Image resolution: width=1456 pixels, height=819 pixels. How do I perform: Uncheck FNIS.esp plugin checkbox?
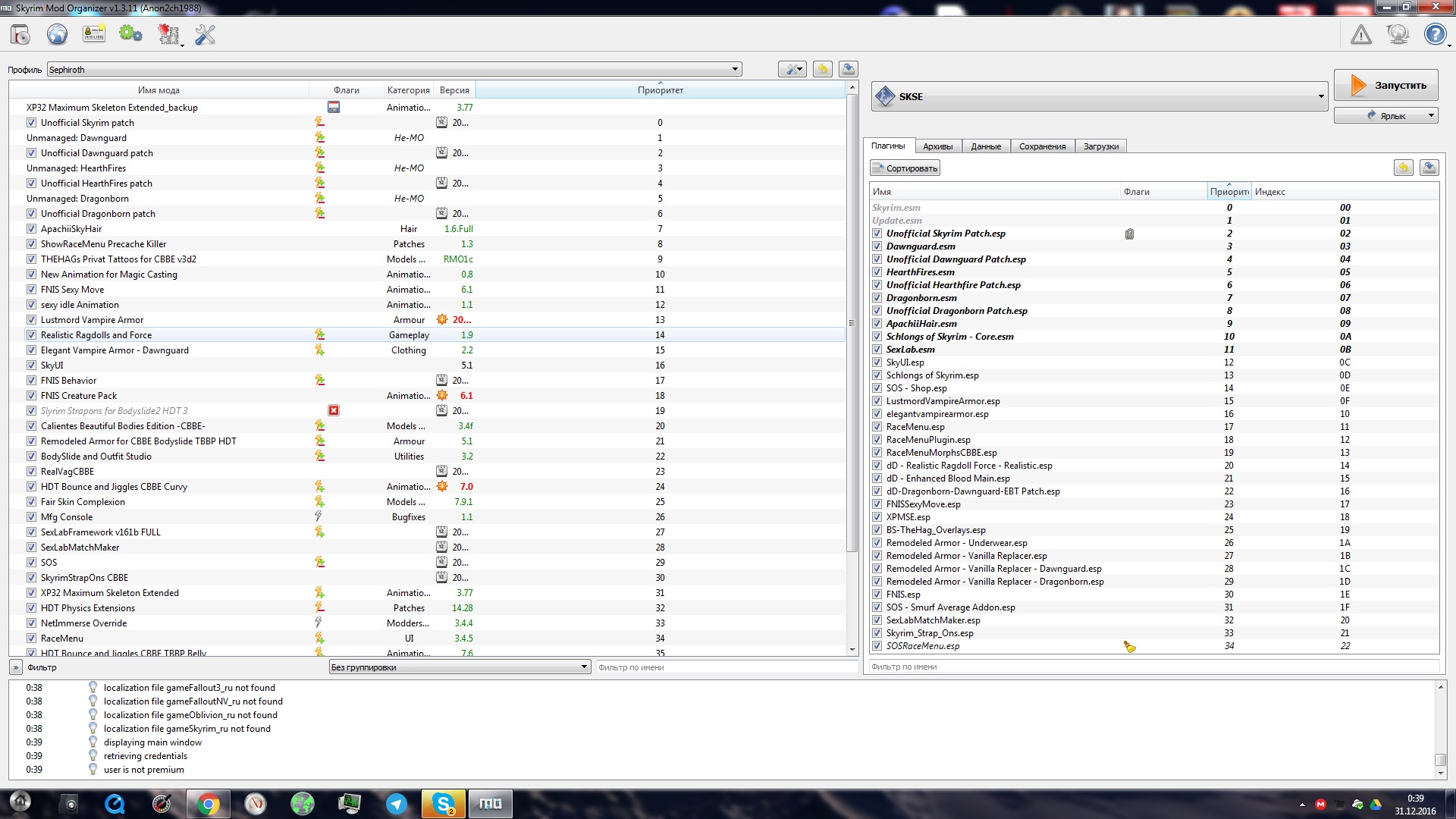click(x=877, y=595)
